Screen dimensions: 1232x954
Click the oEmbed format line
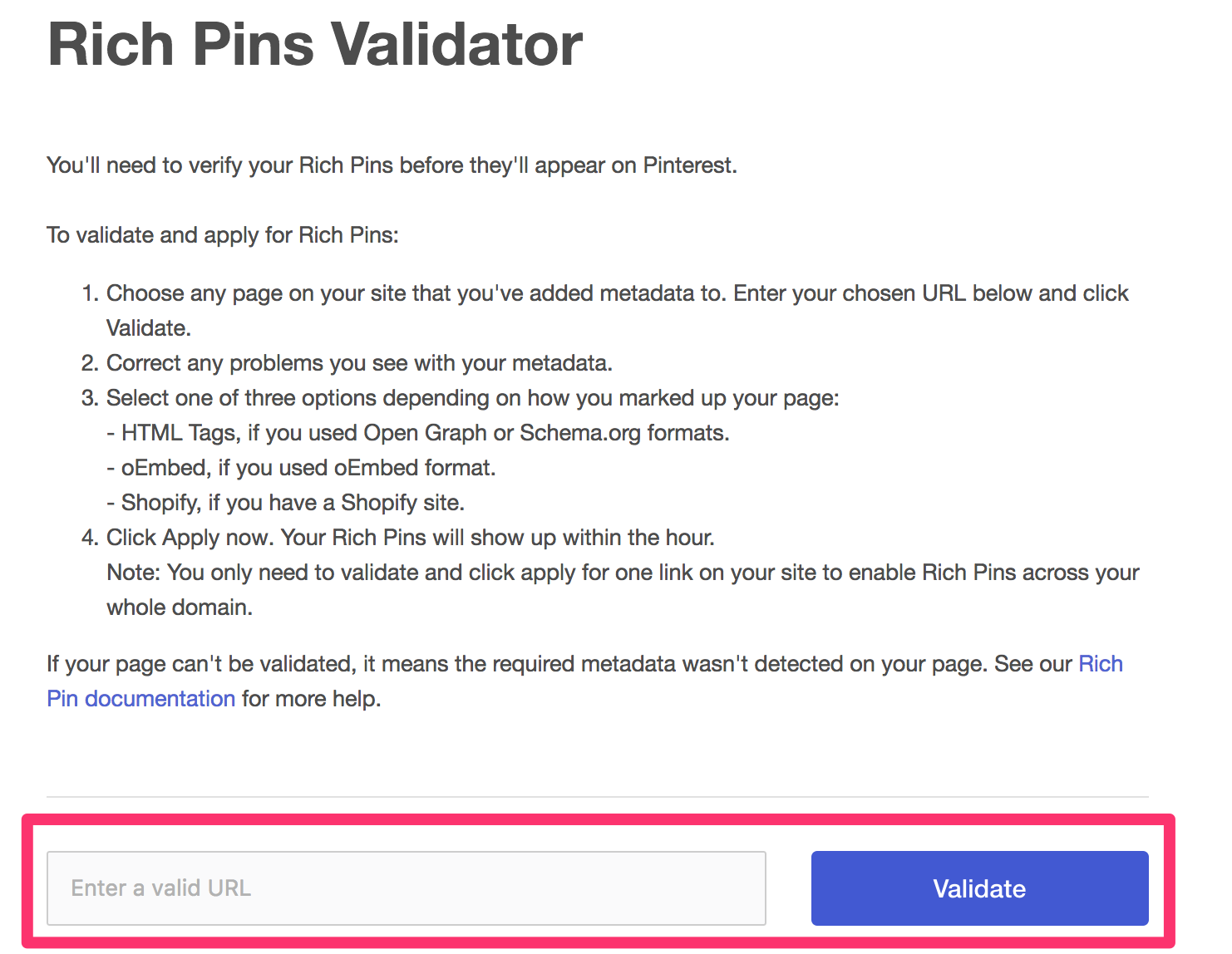tap(302, 467)
